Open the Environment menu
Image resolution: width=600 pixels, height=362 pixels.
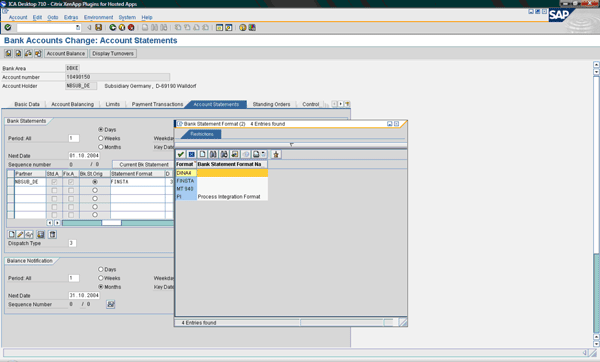point(98,17)
